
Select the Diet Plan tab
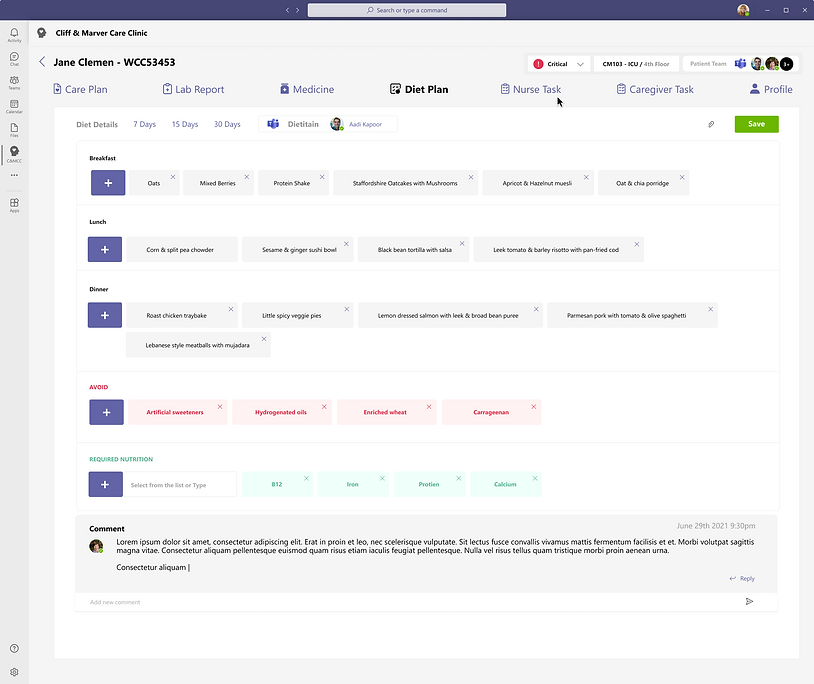coord(419,89)
